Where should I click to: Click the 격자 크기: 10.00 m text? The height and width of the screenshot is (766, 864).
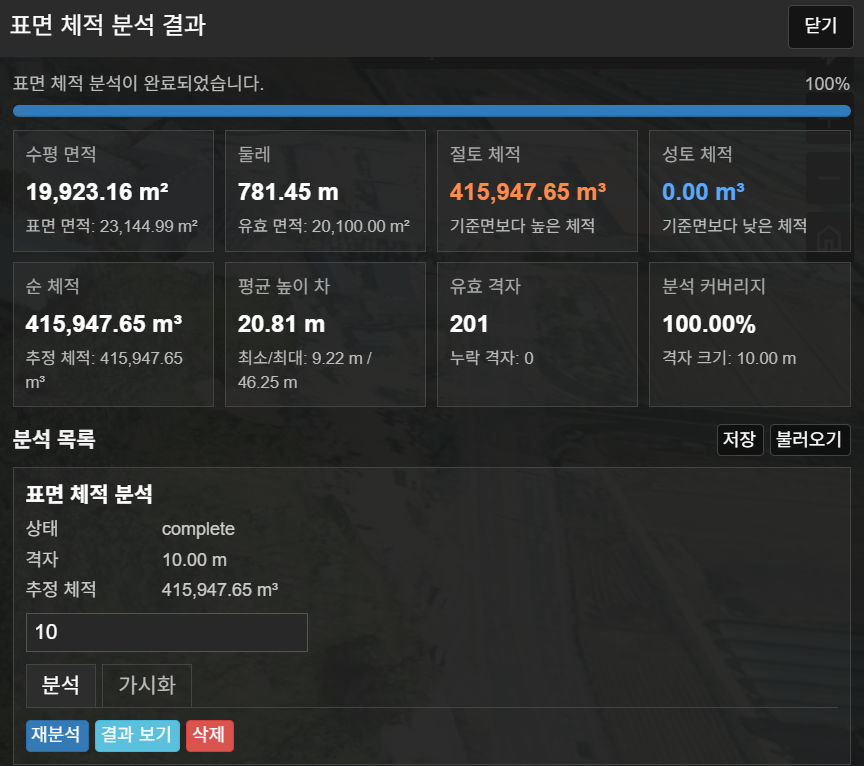coord(729,358)
